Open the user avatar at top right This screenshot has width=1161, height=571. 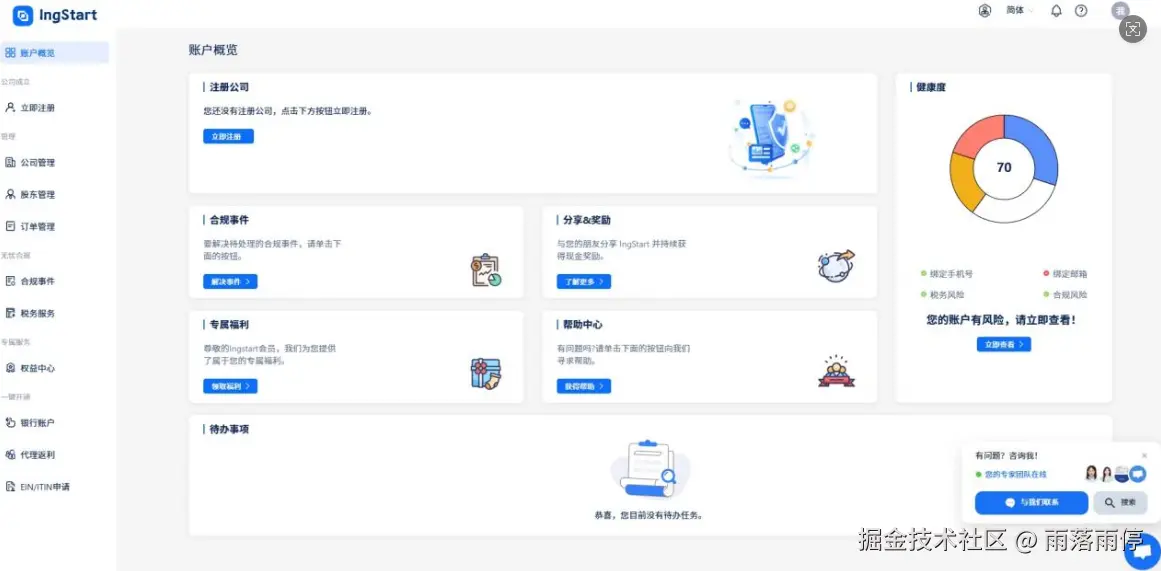[x=1120, y=11]
